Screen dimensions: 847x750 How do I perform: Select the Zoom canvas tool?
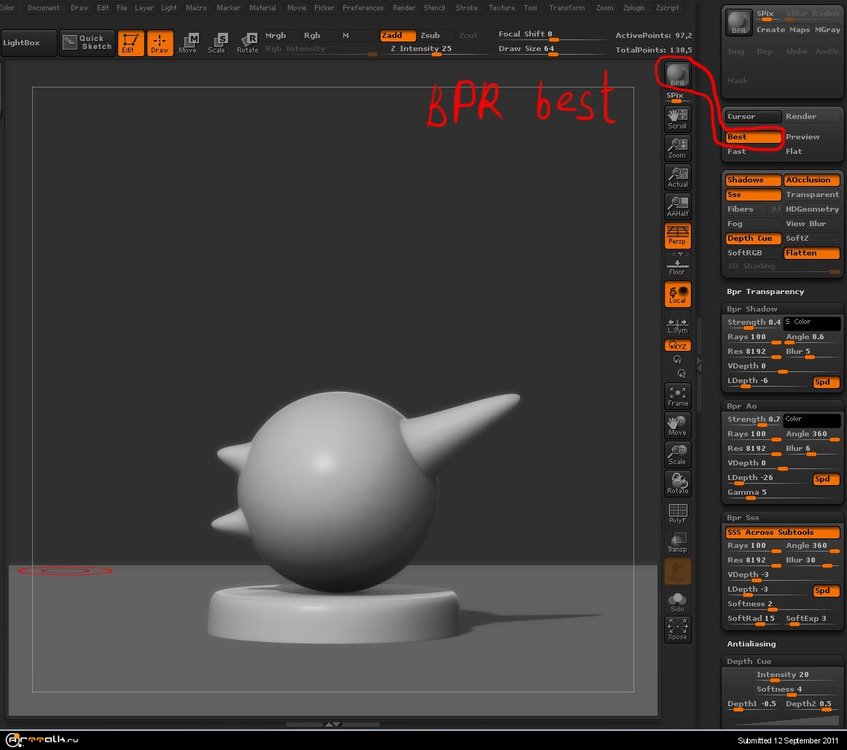(677, 148)
